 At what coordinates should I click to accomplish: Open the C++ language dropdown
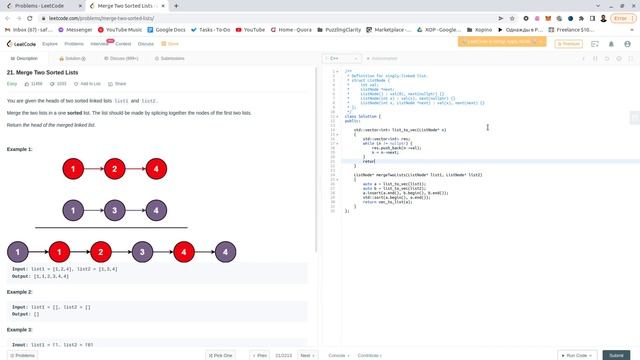[342, 58]
